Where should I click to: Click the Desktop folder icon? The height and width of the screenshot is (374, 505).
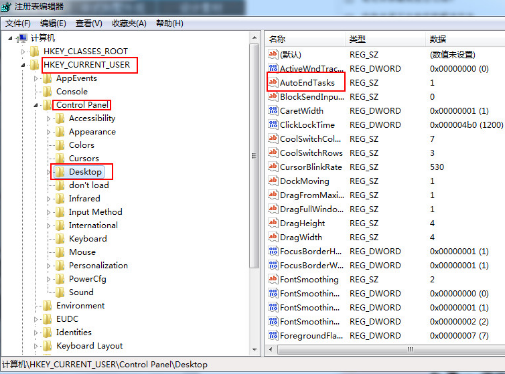click(x=60, y=172)
